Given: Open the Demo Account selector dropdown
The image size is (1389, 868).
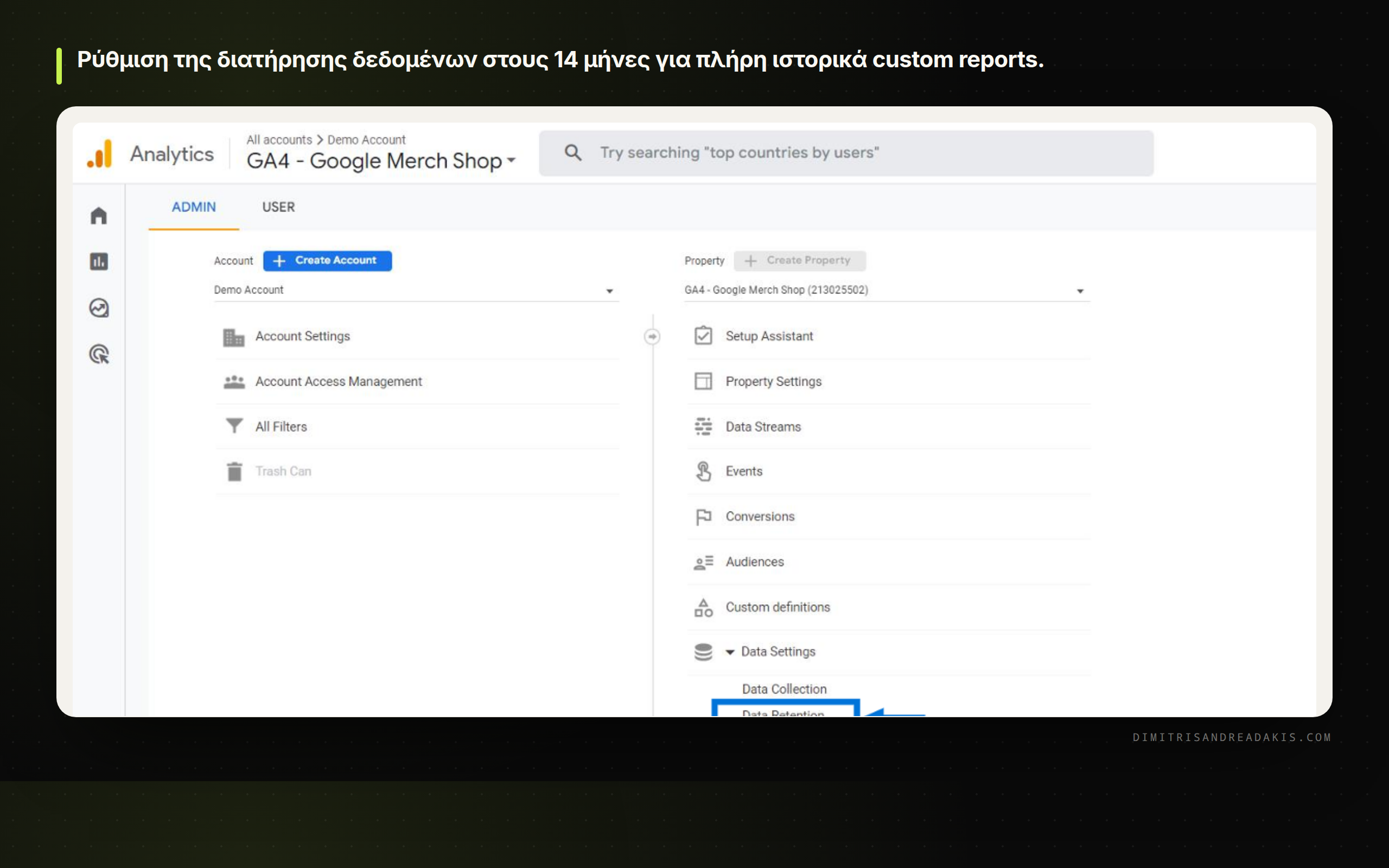Looking at the screenshot, I should [x=416, y=290].
